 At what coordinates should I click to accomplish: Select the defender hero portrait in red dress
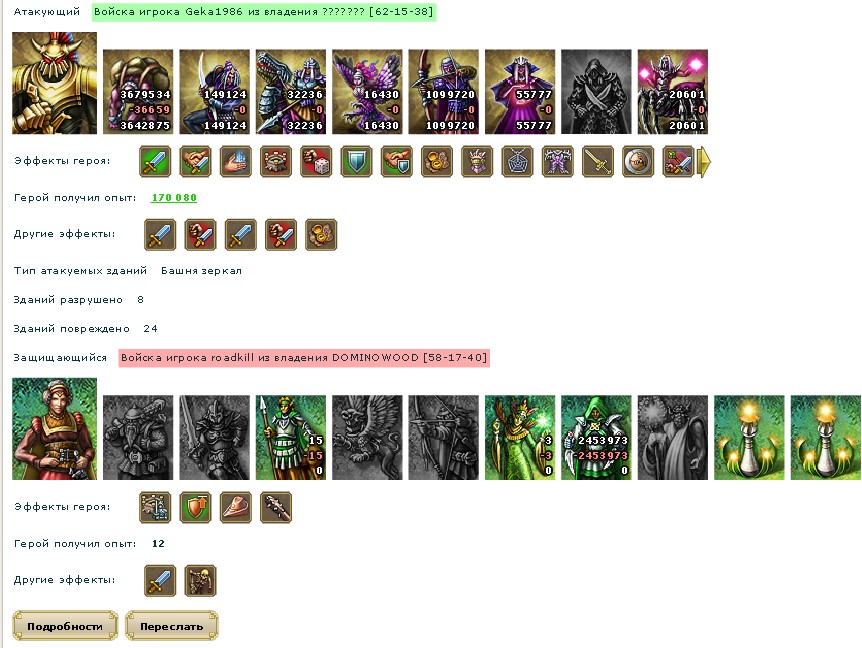coord(54,429)
